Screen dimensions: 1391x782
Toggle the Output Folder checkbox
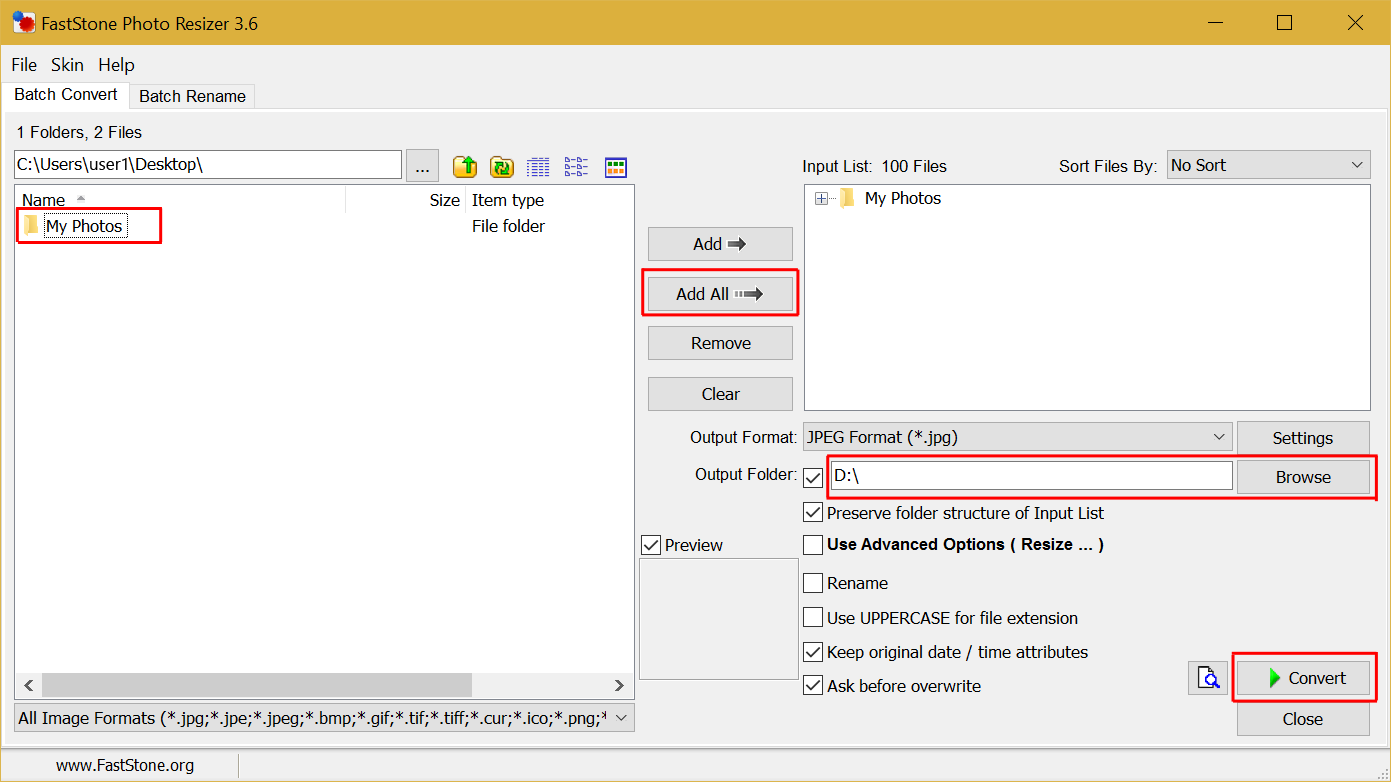pos(813,478)
